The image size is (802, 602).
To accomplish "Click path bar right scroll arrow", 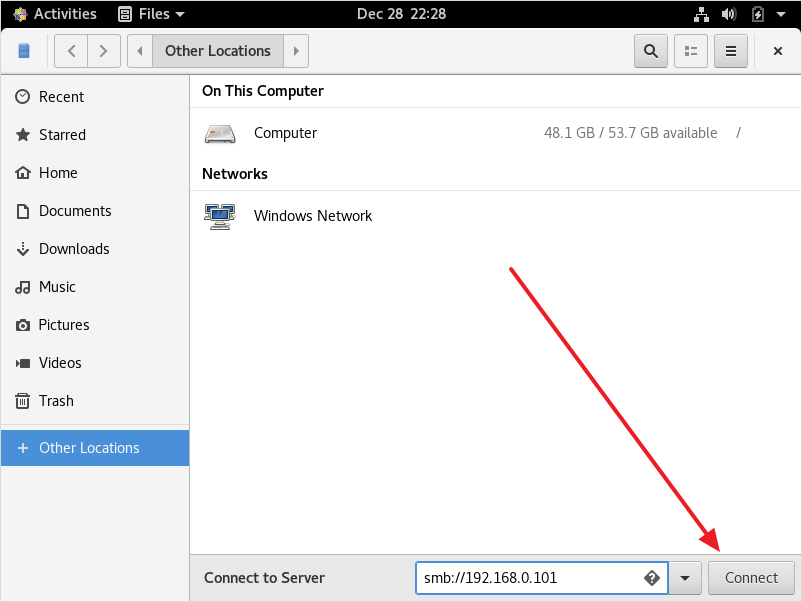I will pyautogui.click(x=296, y=51).
